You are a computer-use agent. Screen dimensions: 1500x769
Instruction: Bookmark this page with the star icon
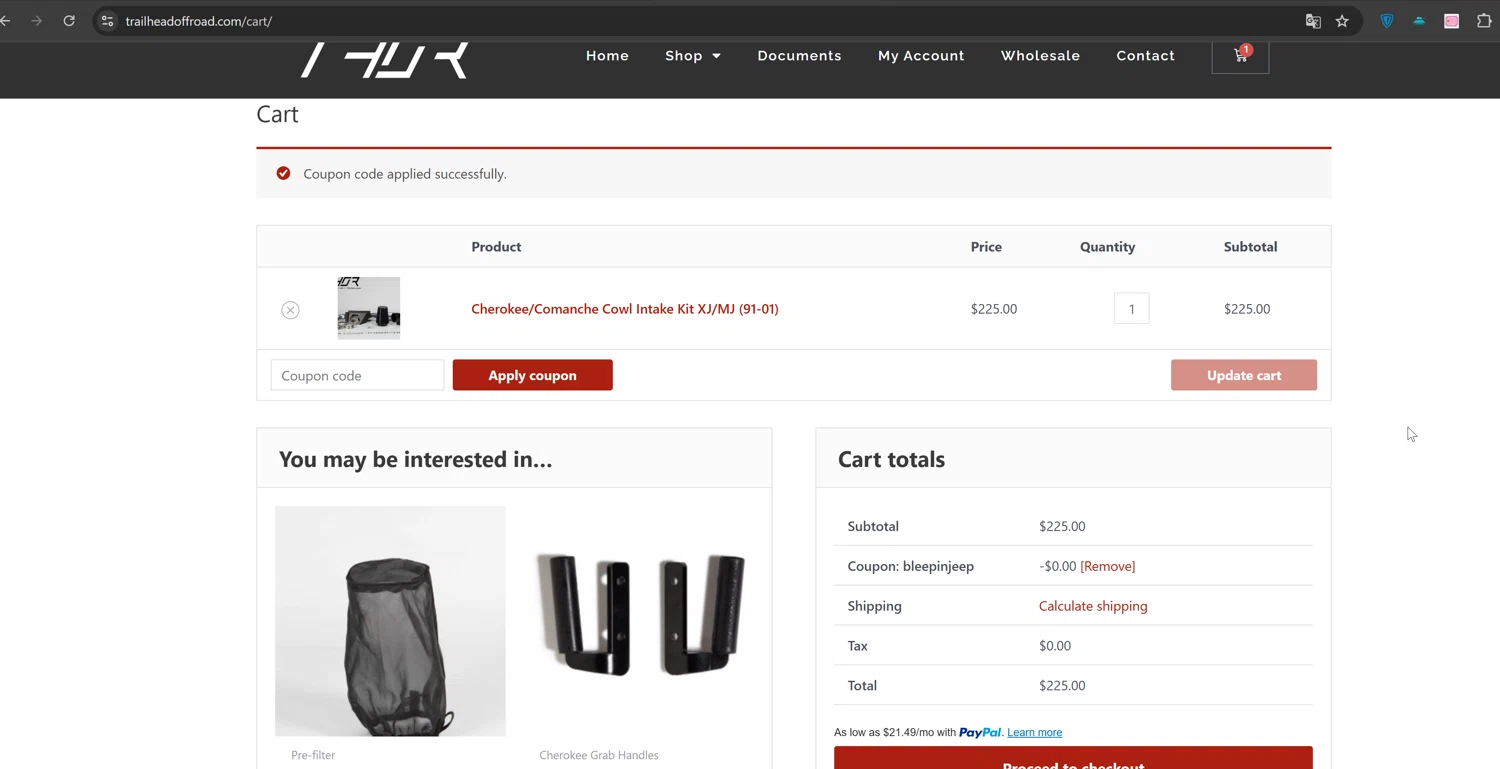point(1342,21)
